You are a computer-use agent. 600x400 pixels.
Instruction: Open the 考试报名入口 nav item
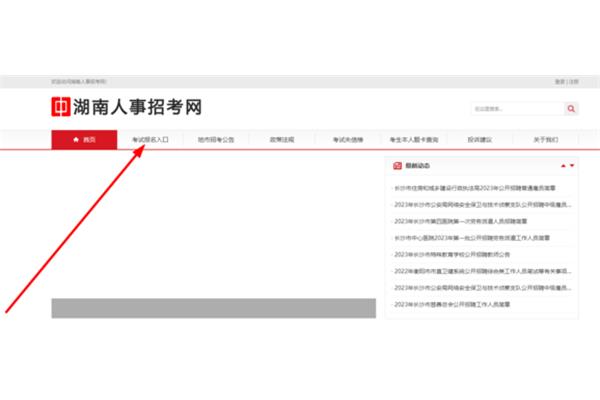pyautogui.click(x=150, y=140)
